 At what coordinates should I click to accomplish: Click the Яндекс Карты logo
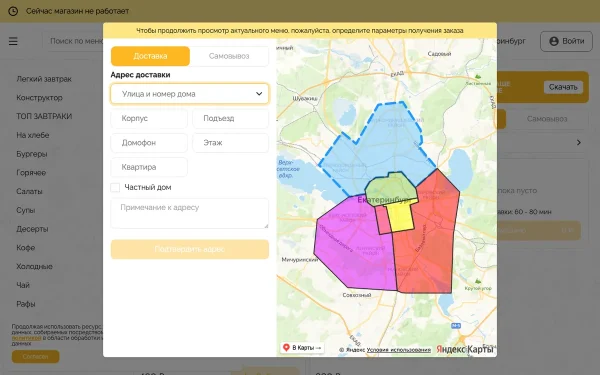click(465, 349)
